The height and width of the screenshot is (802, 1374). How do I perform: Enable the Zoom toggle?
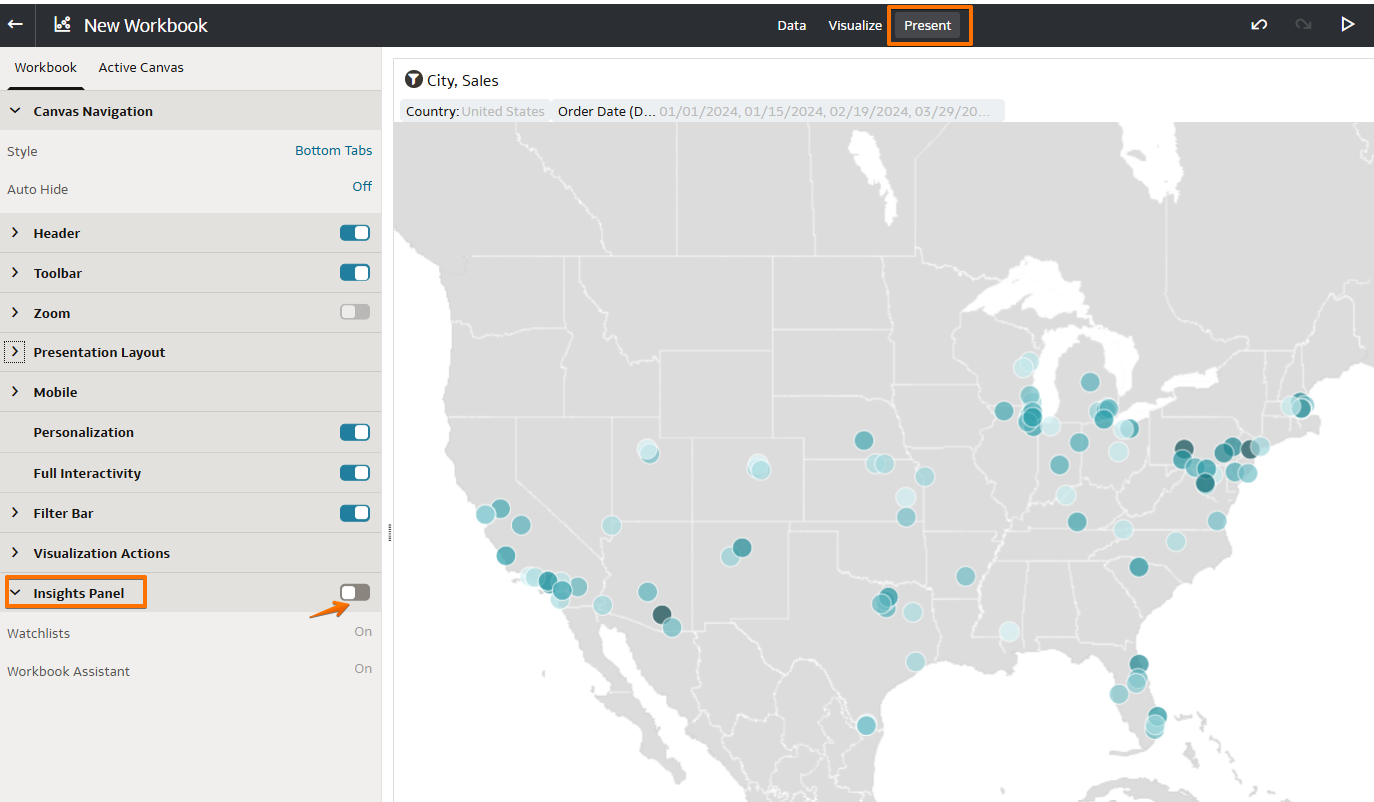(355, 313)
